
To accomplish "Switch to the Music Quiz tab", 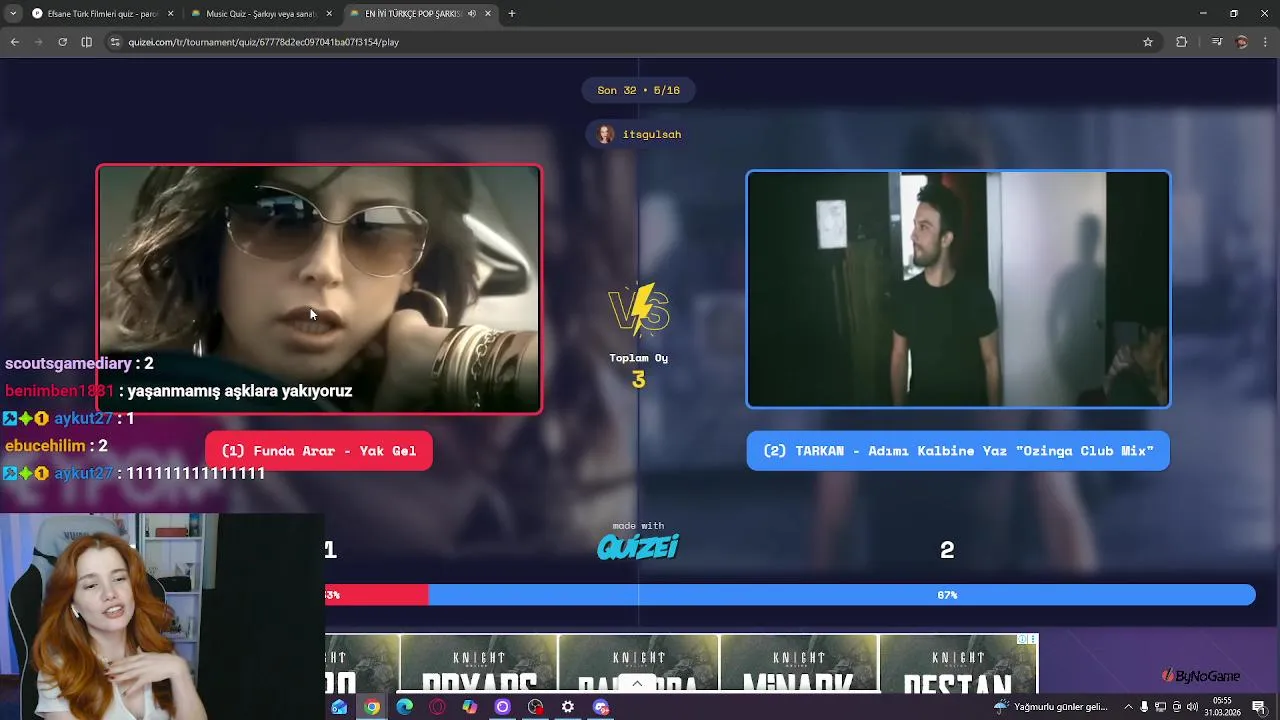I will (262, 14).
